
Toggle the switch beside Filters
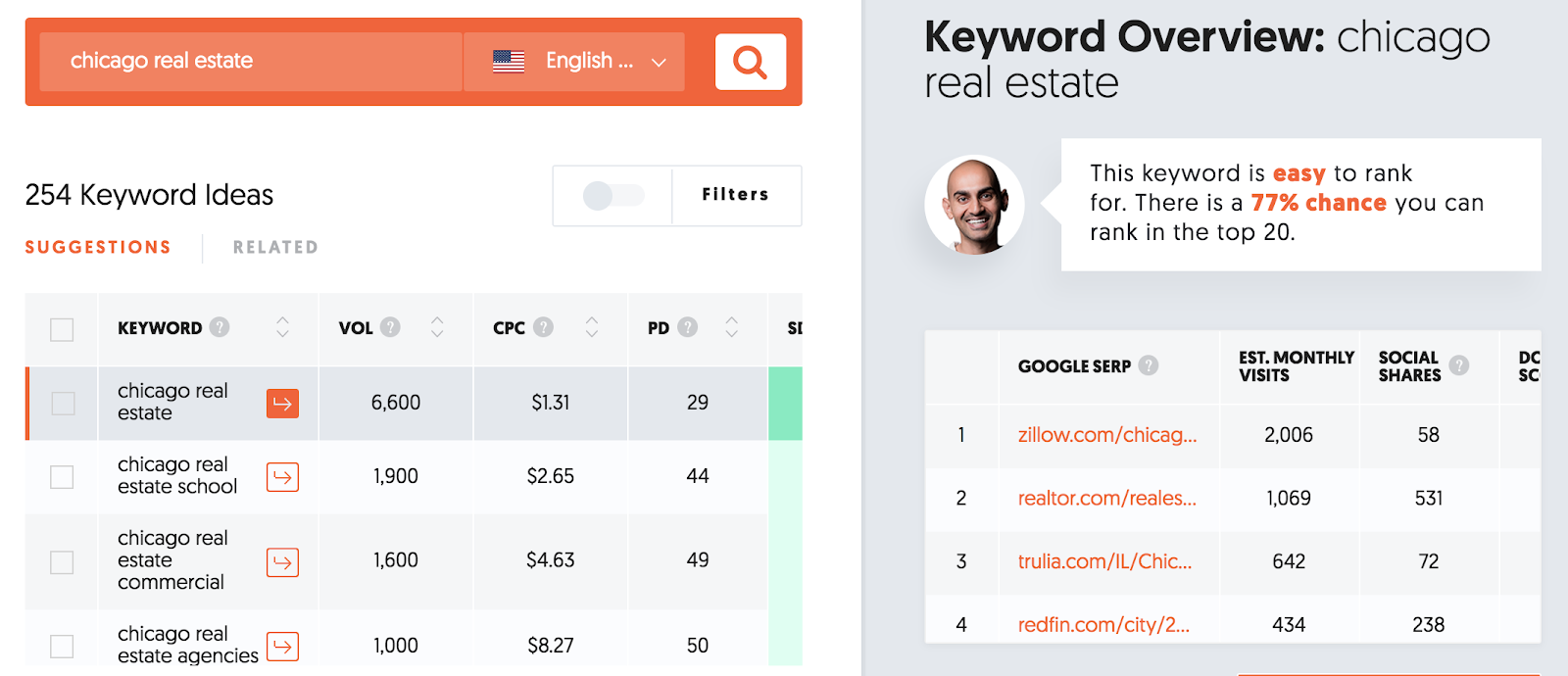(612, 196)
